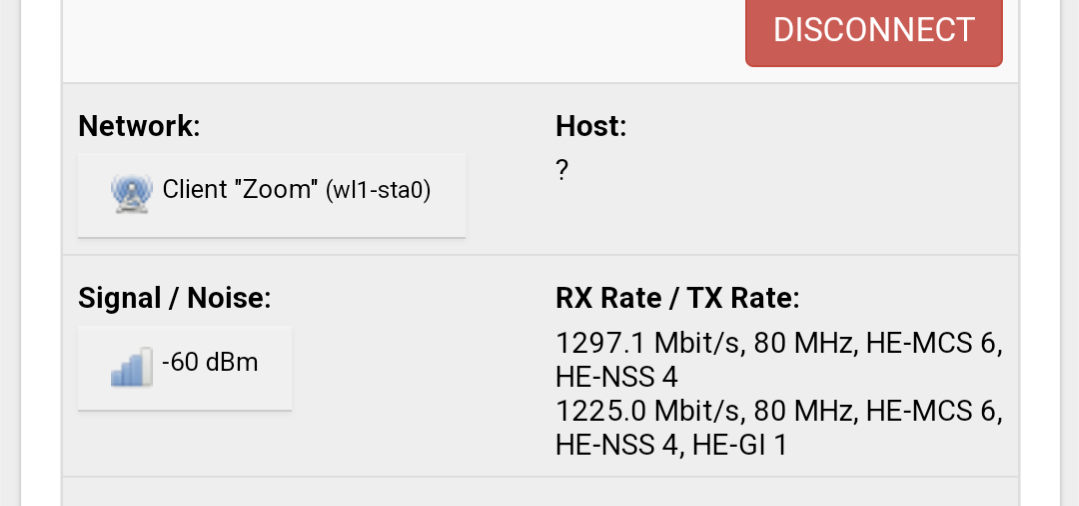The image size is (1079, 506).
Task: Click the standalone HE-NSS 4 line under RX rate
Action: pyautogui.click(x=617, y=377)
